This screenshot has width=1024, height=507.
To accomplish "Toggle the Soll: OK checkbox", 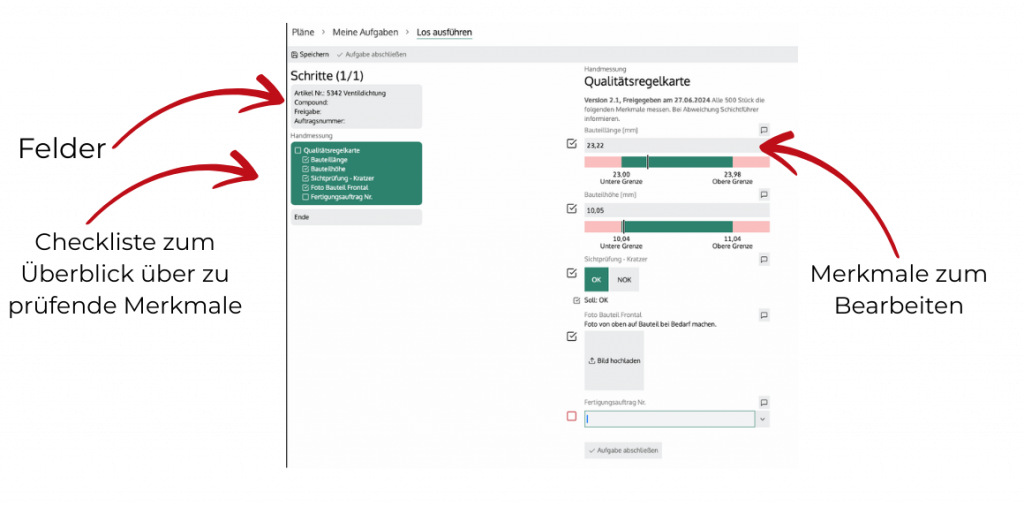I will pyautogui.click(x=576, y=300).
